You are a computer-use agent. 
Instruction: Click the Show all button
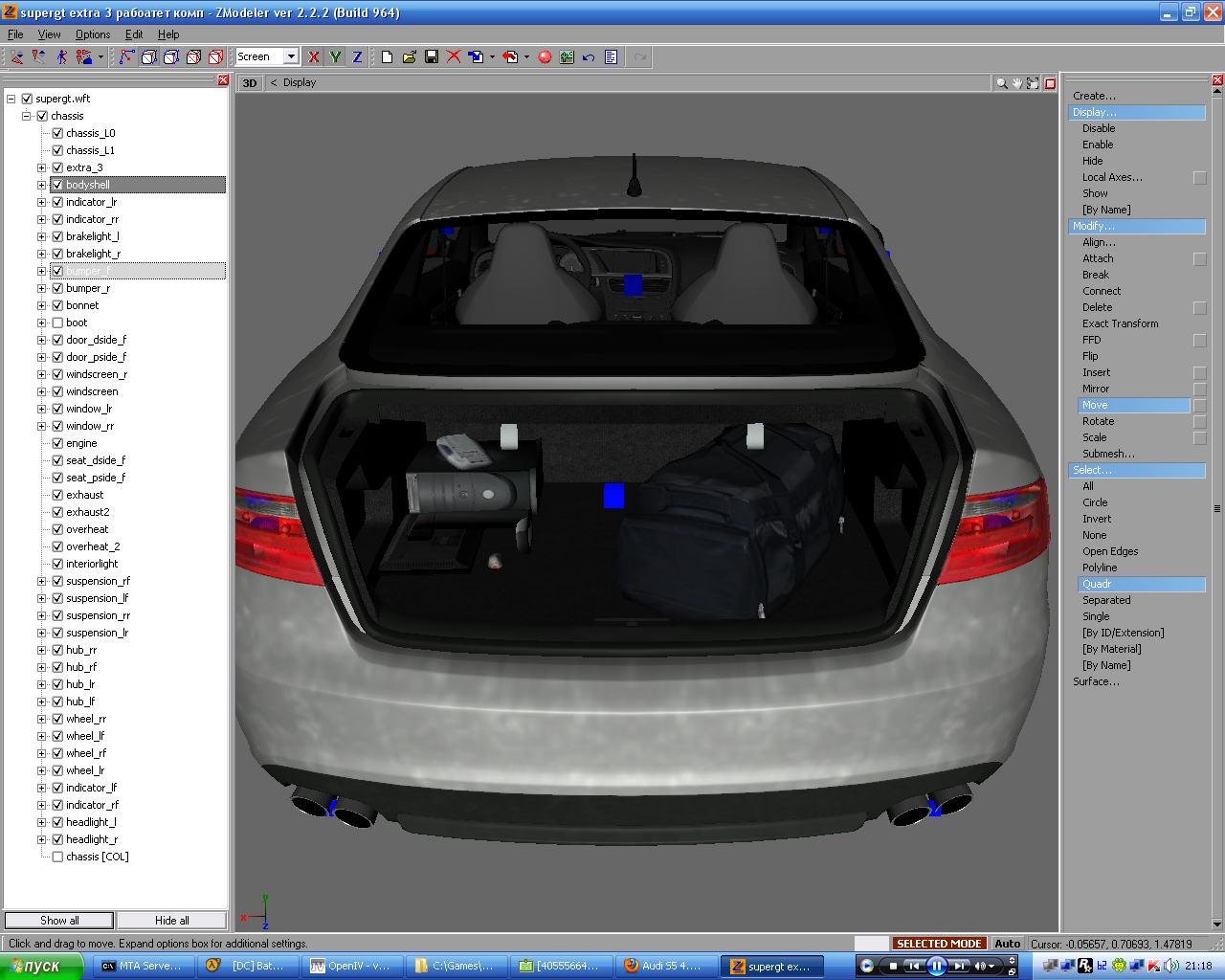[59, 921]
